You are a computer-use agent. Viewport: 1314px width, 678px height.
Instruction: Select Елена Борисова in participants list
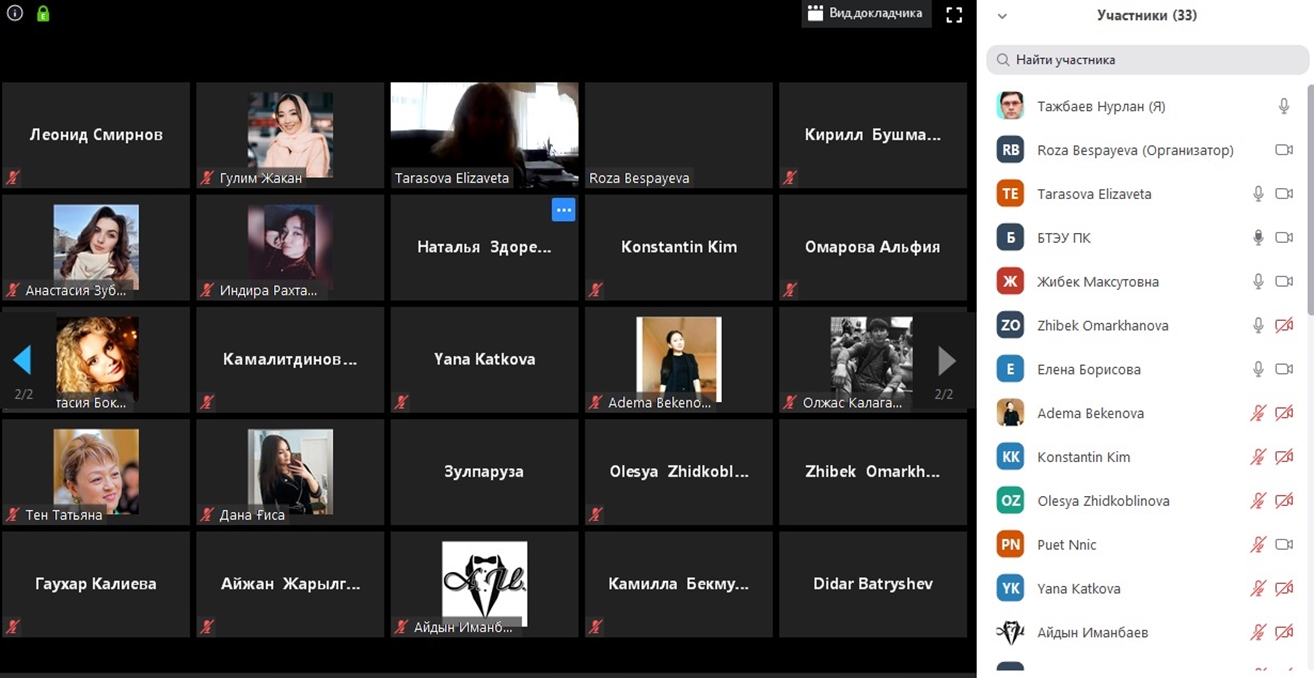point(1088,369)
